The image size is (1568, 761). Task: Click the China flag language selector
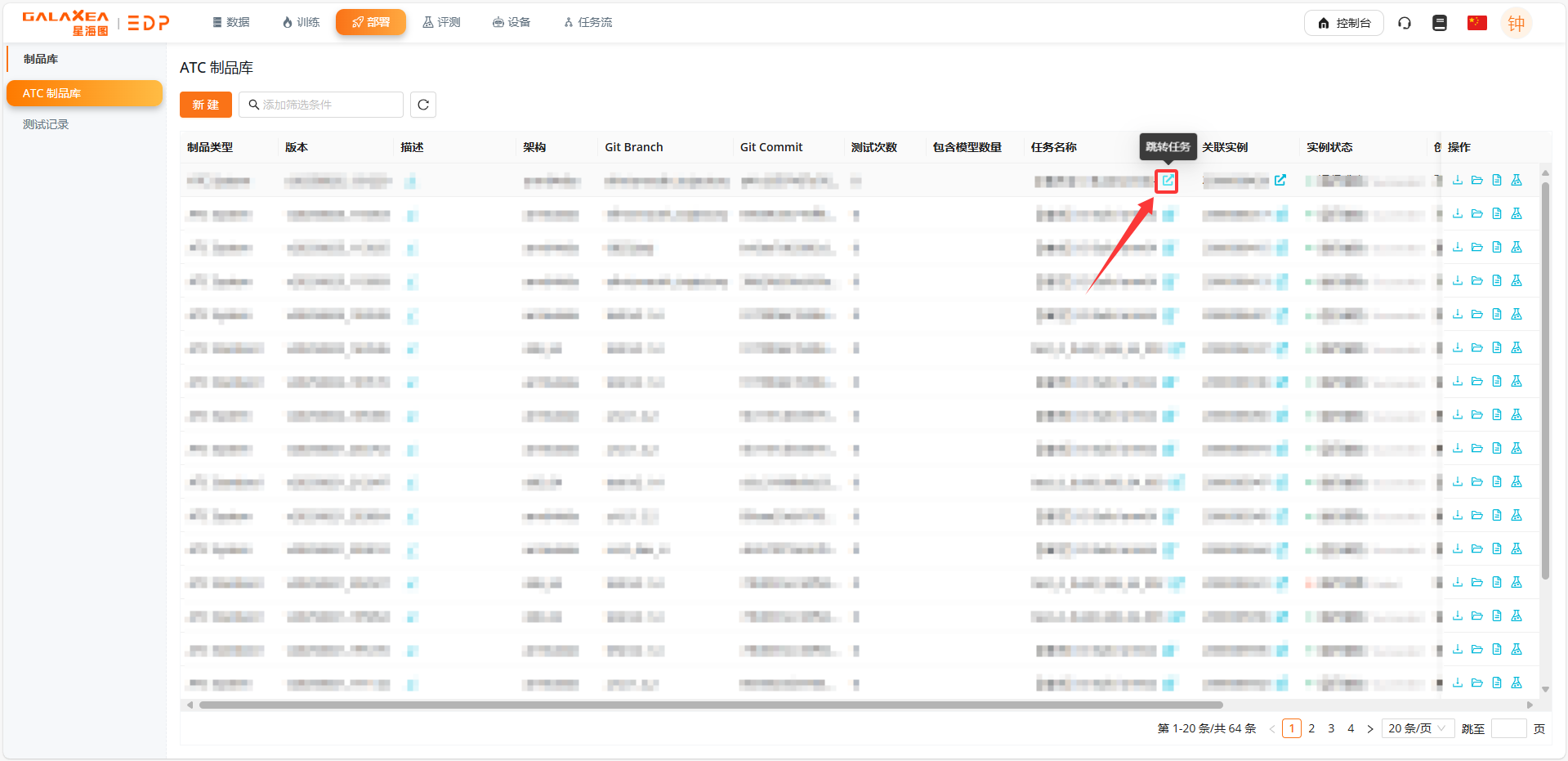1476,23
